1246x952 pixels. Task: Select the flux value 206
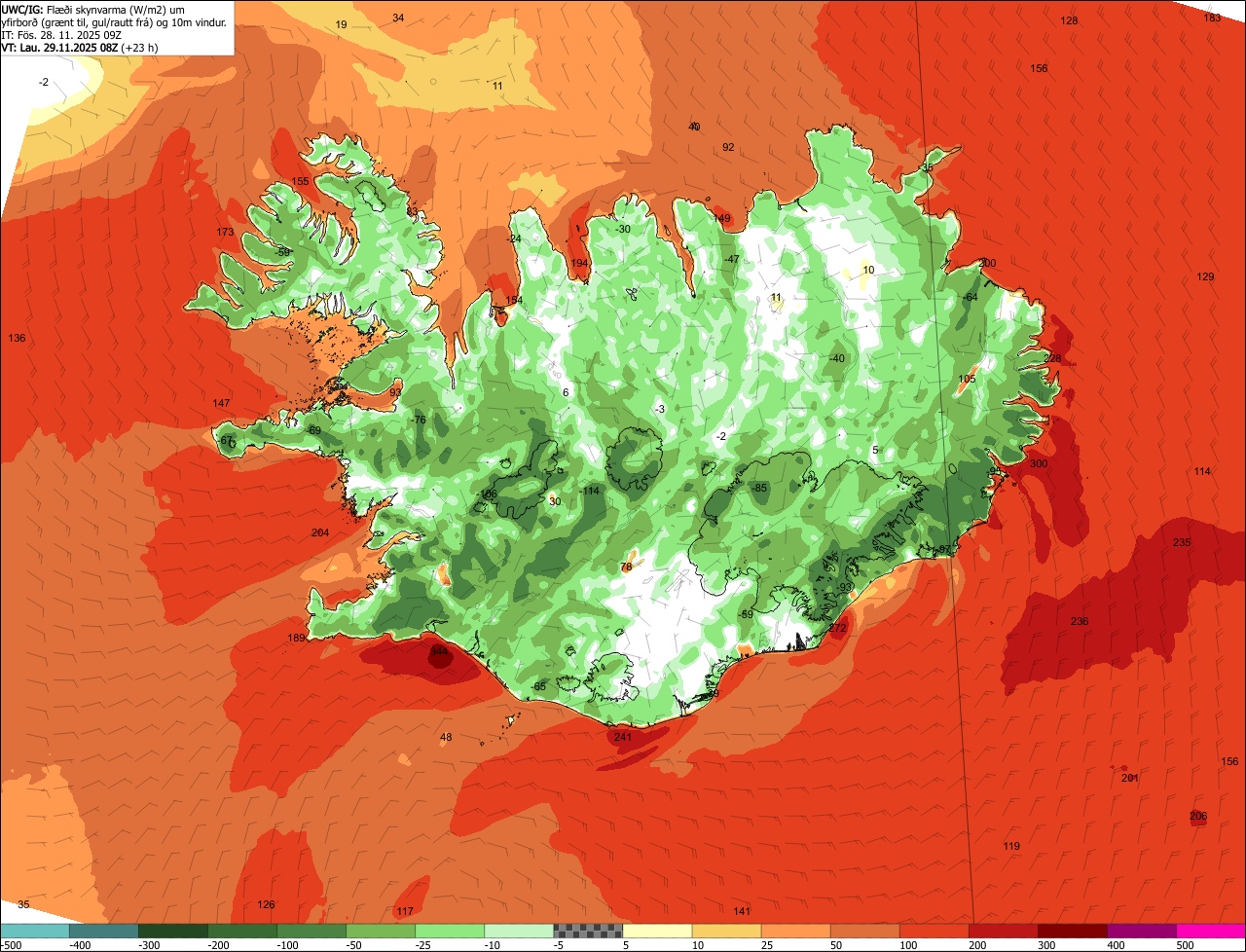pos(1198,816)
